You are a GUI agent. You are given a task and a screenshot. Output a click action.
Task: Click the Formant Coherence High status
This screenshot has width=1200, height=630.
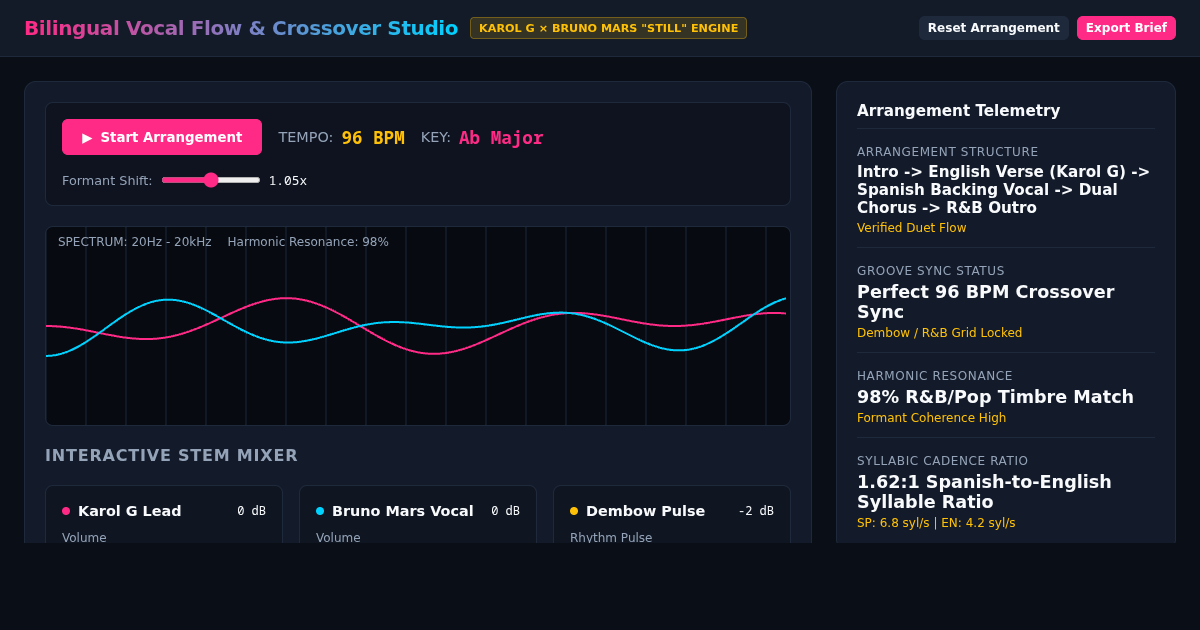tap(931, 418)
